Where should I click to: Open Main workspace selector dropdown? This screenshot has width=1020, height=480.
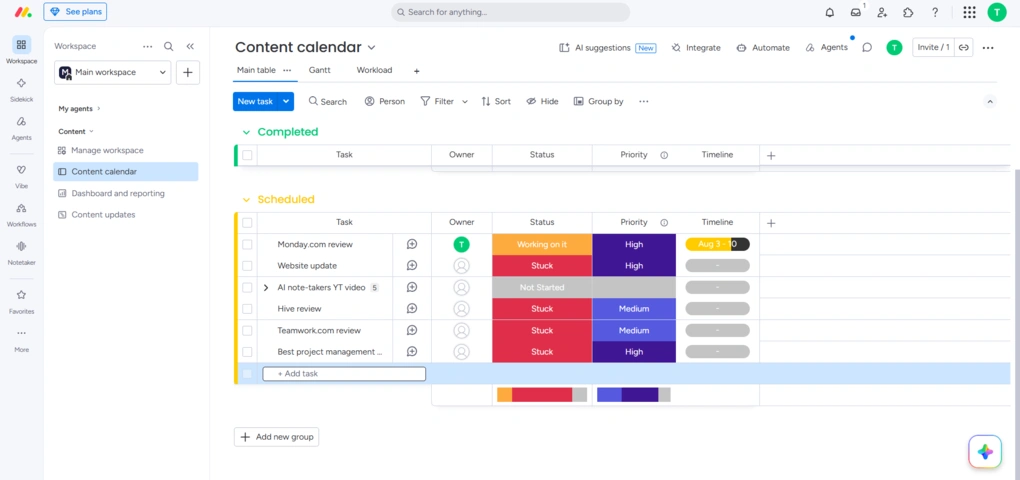(113, 72)
